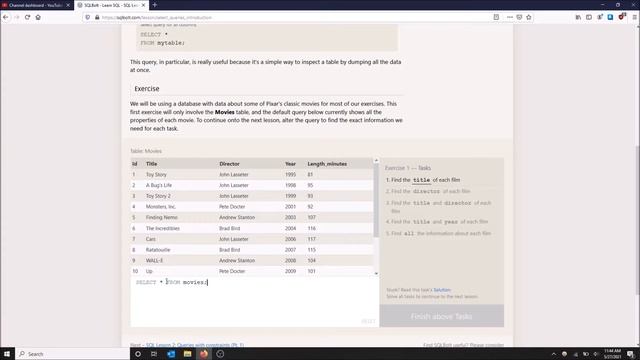The height and width of the screenshot is (360, 640).
Task: Open SQL Lesson 2 Queries with constraints link
Action: click(x=195, y=345)
